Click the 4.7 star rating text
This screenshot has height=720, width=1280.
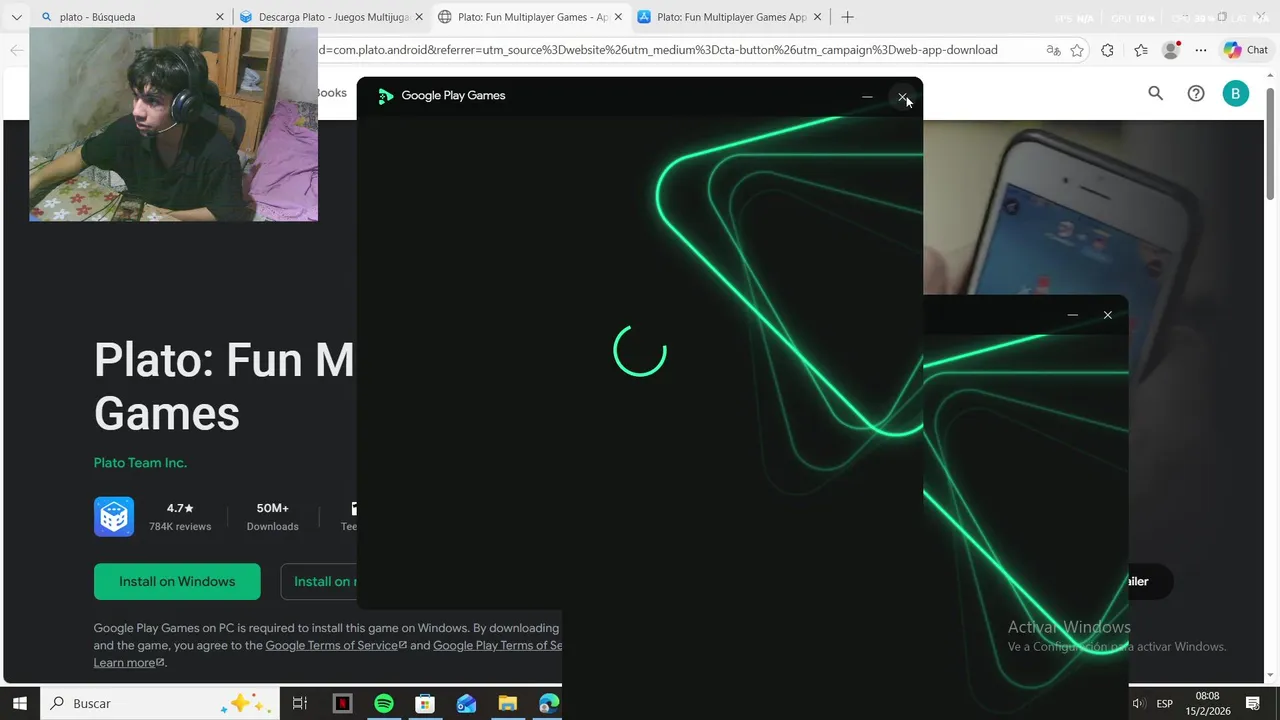point(180,508)
